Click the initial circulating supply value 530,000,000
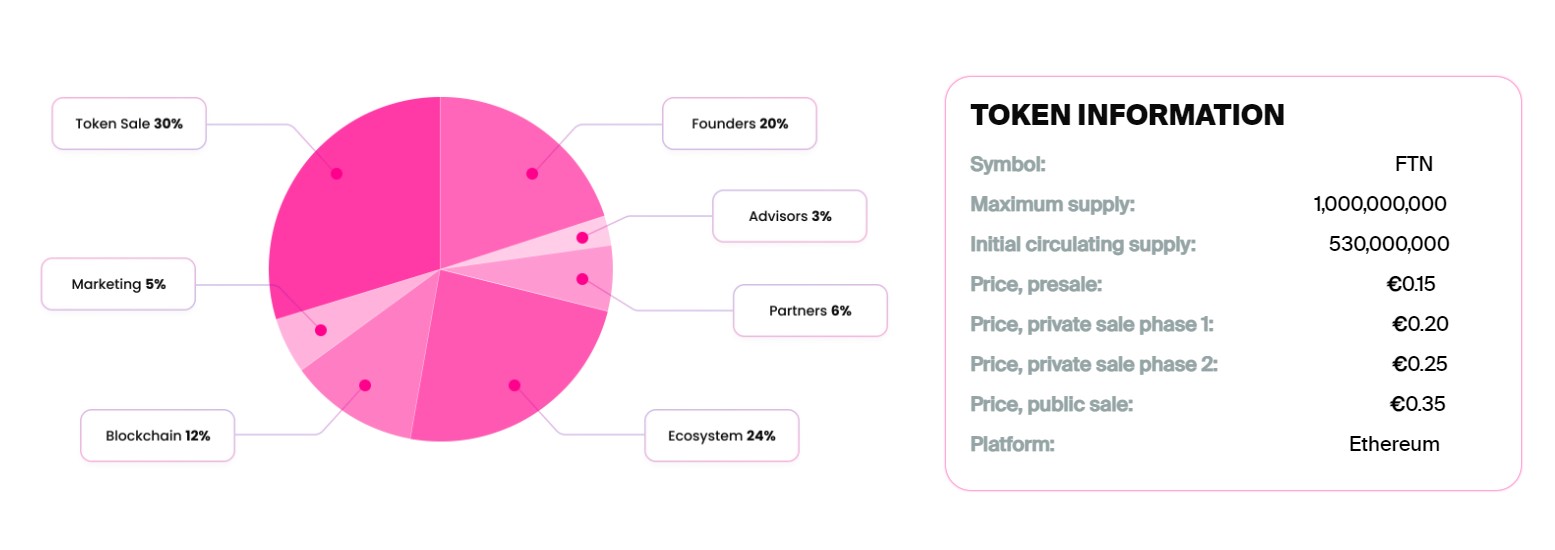This screenshot has width=1555, height=550. (1388, 244)
